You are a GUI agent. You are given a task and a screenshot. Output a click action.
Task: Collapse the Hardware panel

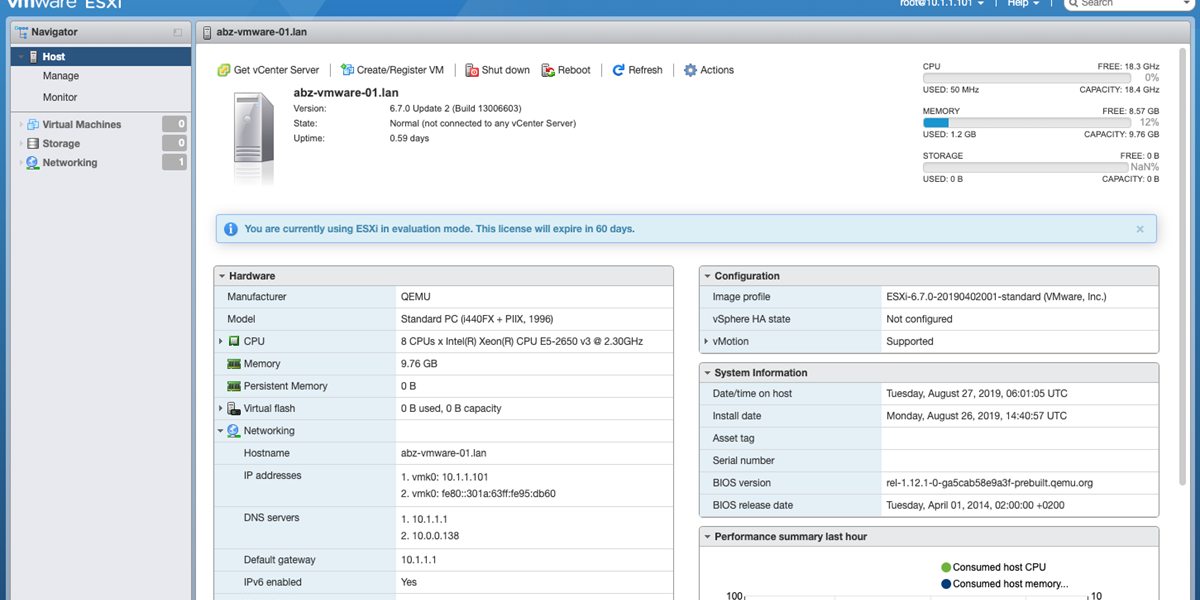(222, 276)
